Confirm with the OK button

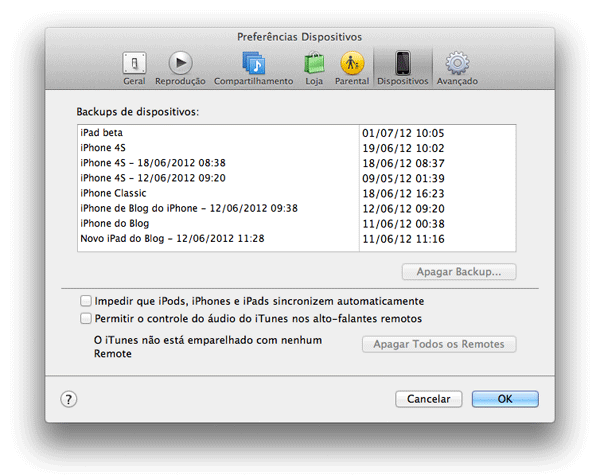coord(505,399)
